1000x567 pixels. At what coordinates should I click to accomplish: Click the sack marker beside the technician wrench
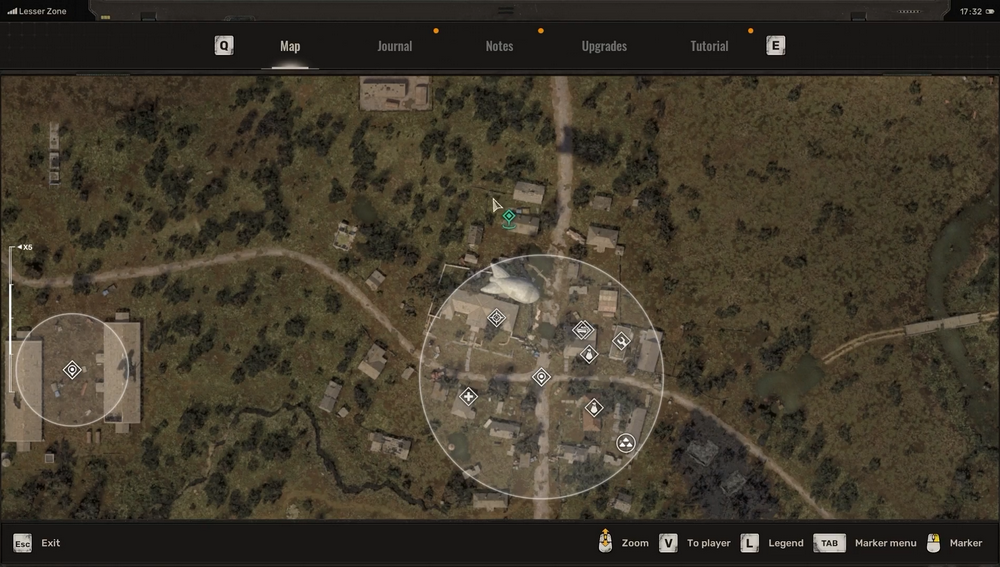[x=589, y=354]
